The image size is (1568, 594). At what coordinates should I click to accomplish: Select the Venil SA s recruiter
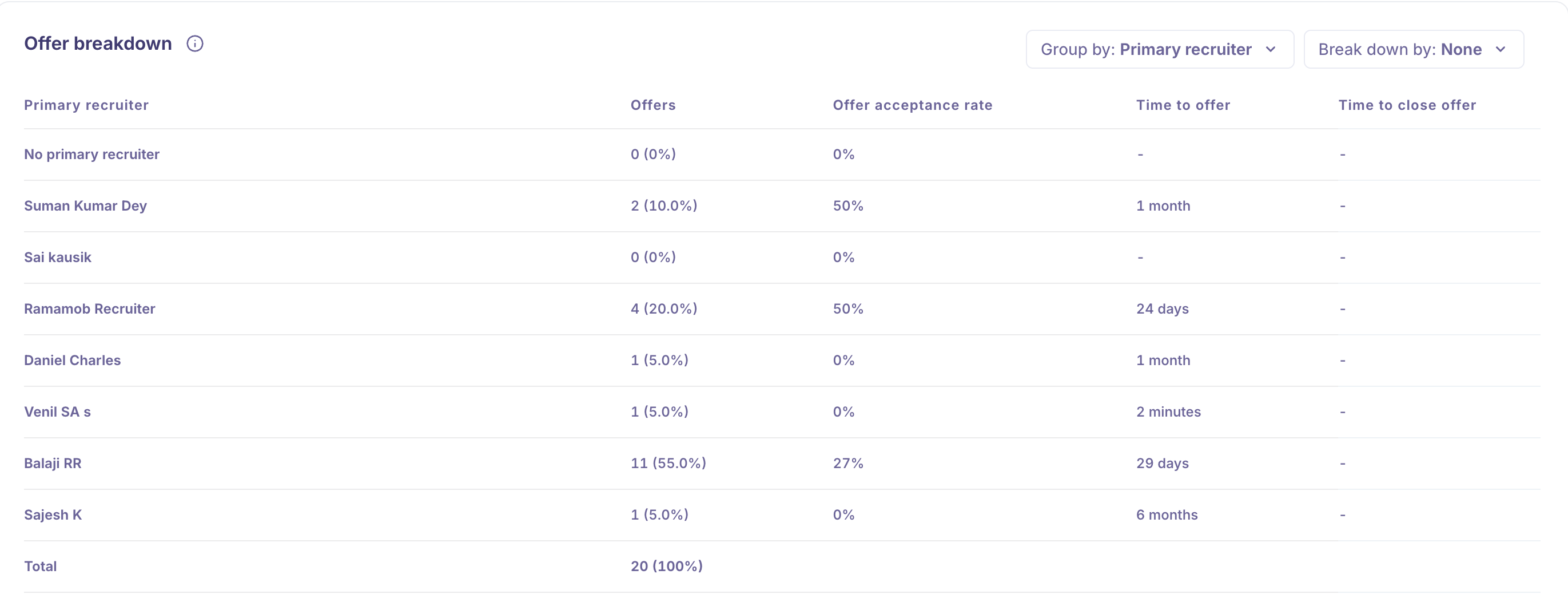(x=57, y=412)
